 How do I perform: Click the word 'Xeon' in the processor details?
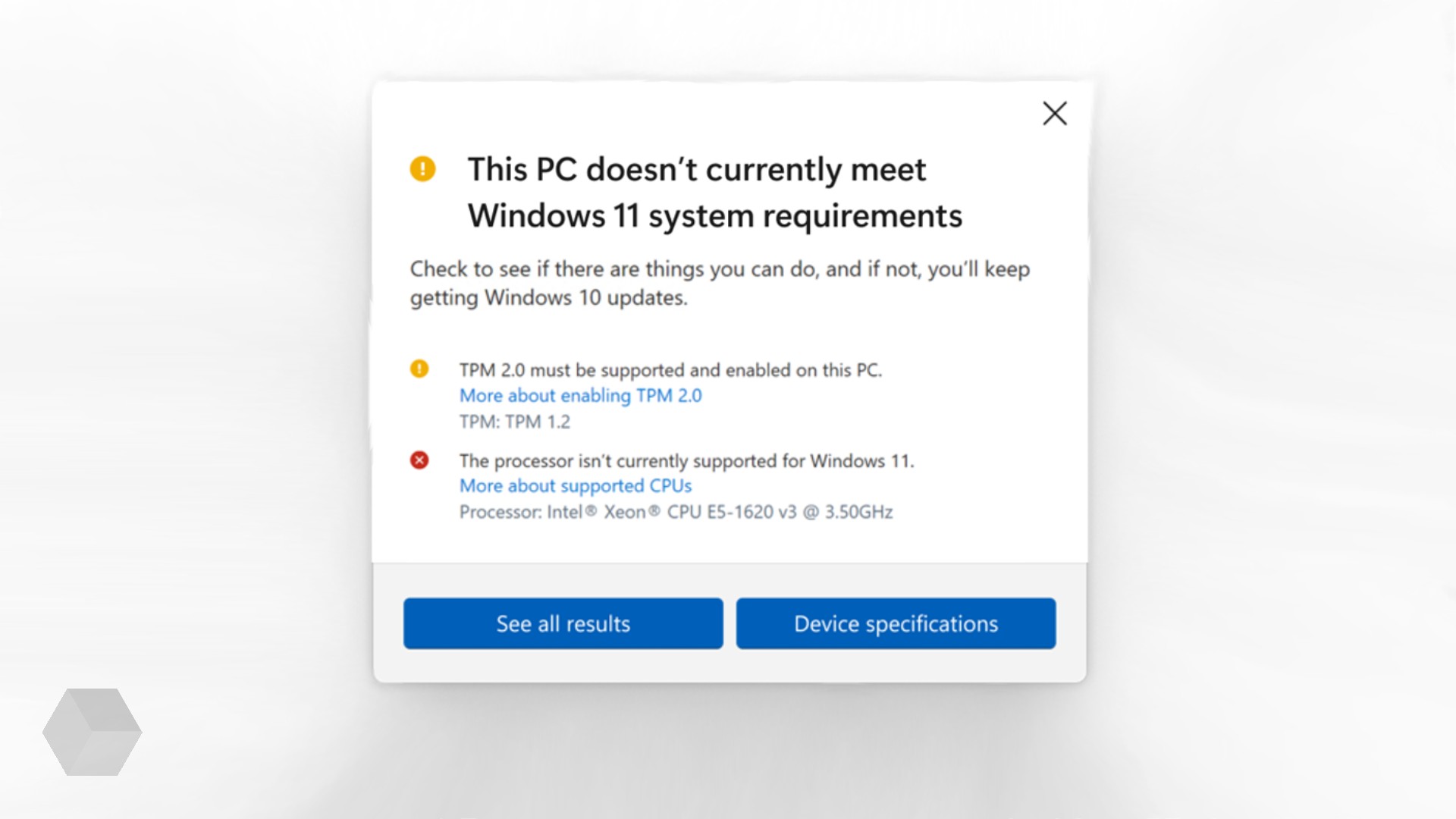pyautogui.click(x=625, y=512)
